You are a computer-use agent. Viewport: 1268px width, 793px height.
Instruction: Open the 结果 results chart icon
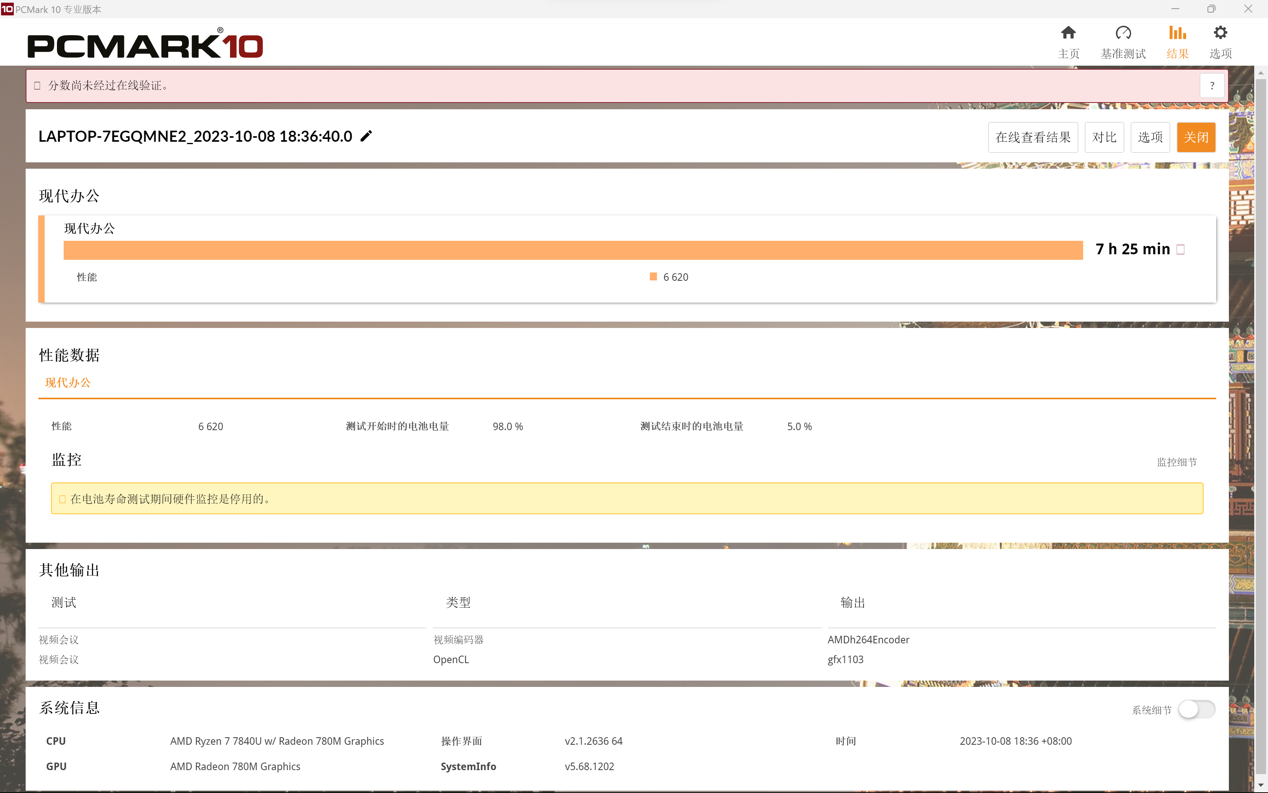(x=1177, y=33)
